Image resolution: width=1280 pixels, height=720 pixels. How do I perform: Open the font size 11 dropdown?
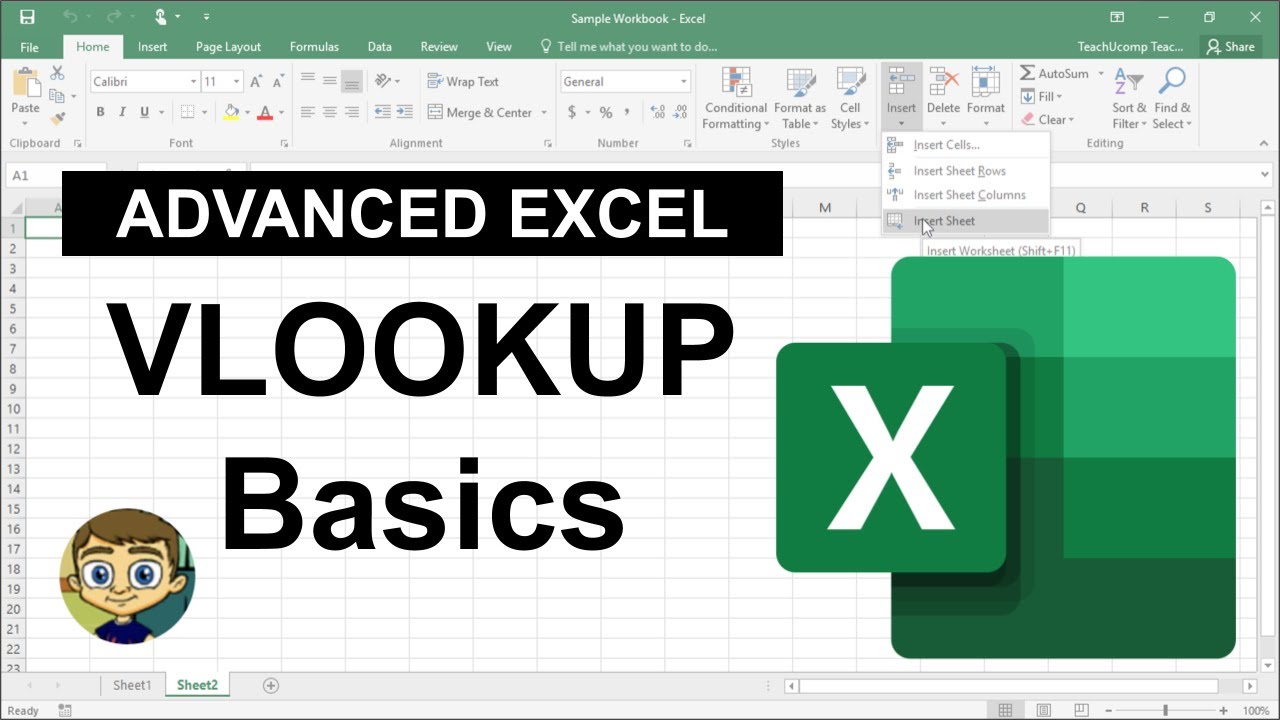[237, 82]
